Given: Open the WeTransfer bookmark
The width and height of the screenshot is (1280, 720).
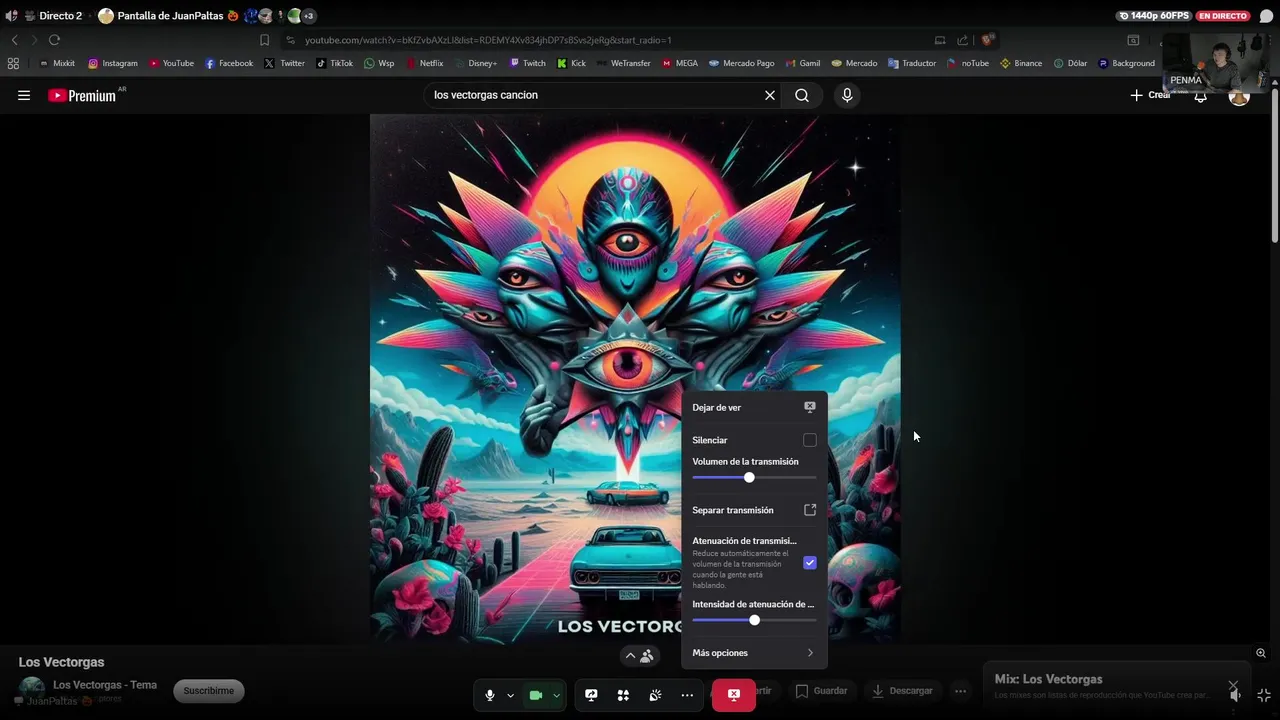Looking at the screenshot, I should tap(623, 63).
